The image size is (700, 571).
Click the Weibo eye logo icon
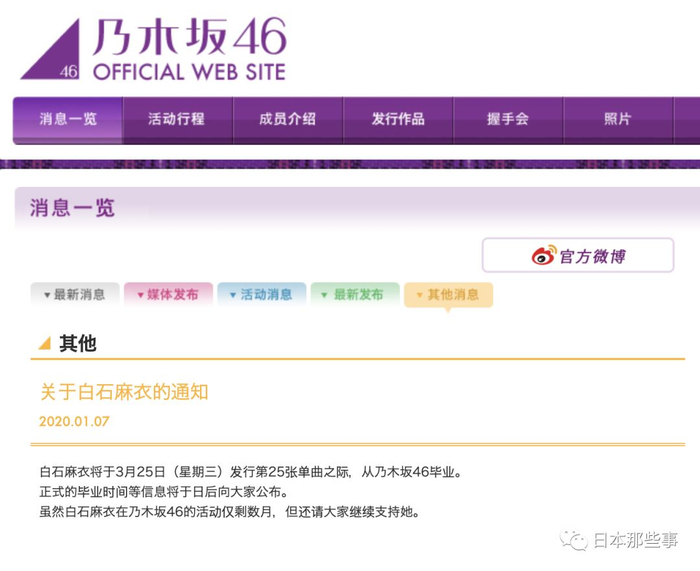click(544, 255)
